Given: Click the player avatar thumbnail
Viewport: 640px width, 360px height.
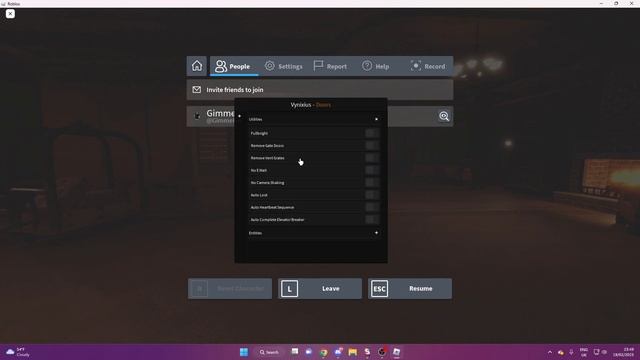Looking at the screenshot, I should coord(198,116).
